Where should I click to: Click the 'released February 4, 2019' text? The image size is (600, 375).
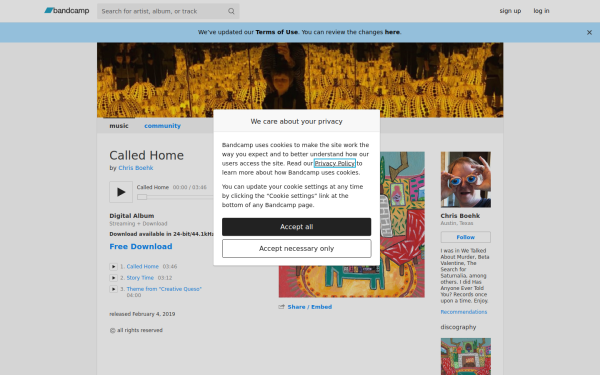(142, 314)
